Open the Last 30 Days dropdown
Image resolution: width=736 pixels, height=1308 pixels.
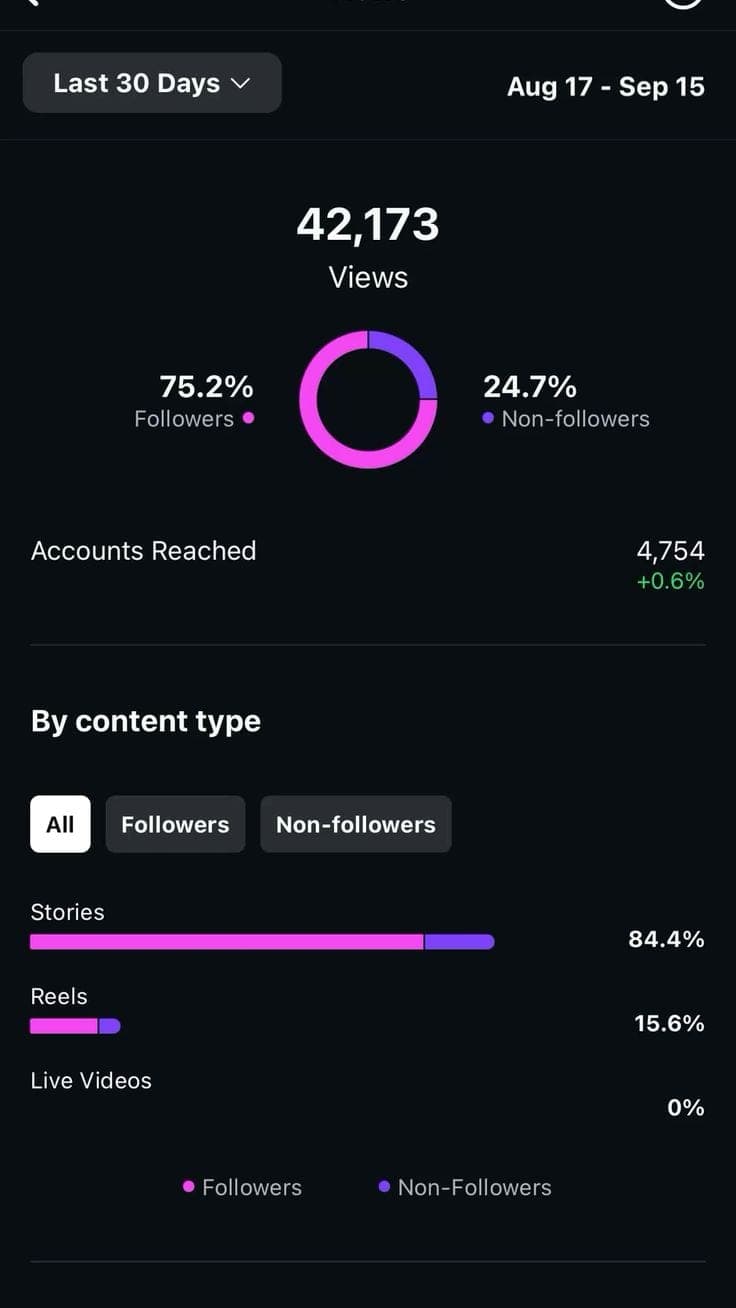pyautogui.click(x=151, y=83)
